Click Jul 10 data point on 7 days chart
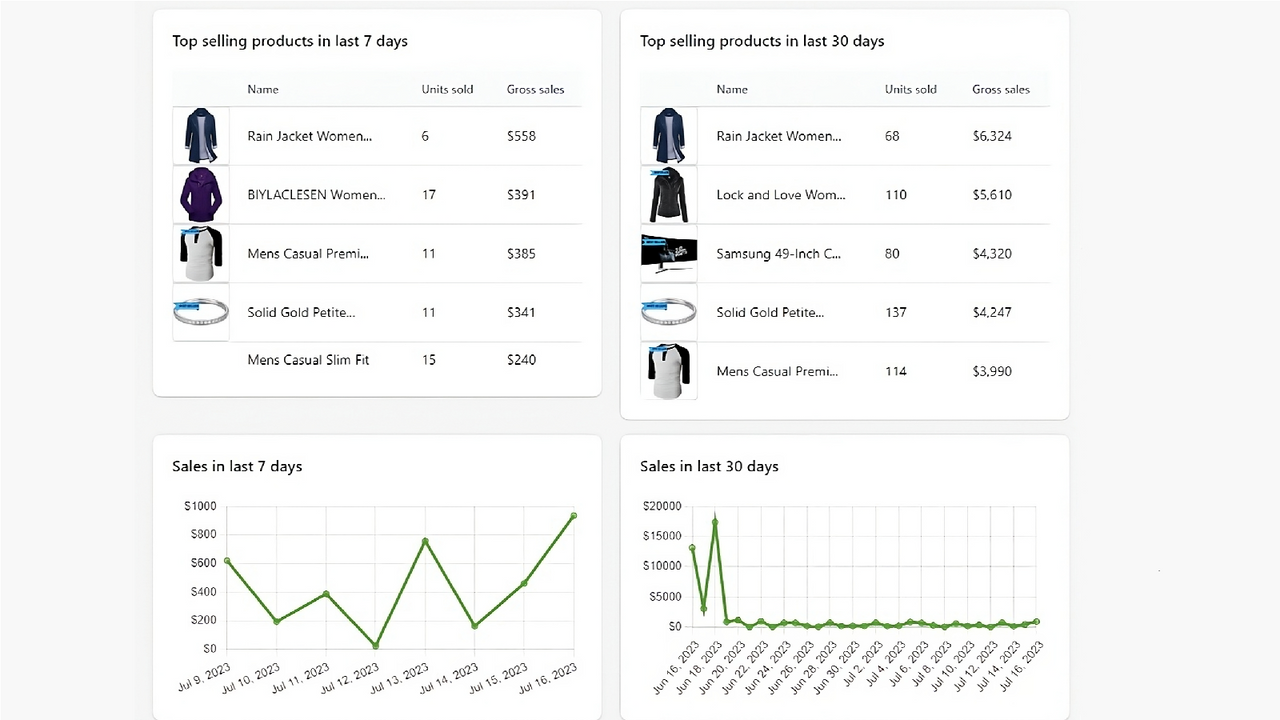This screenshot has height=720, width=1280. 277,621
